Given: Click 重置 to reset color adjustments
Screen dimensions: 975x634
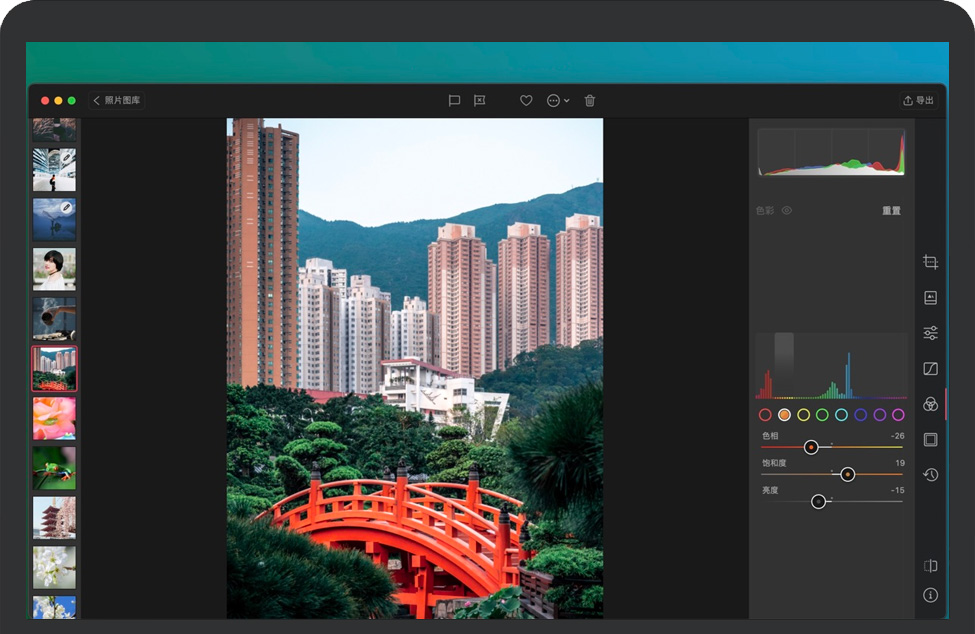Looking at the screenshot, I should pos(891,211).
